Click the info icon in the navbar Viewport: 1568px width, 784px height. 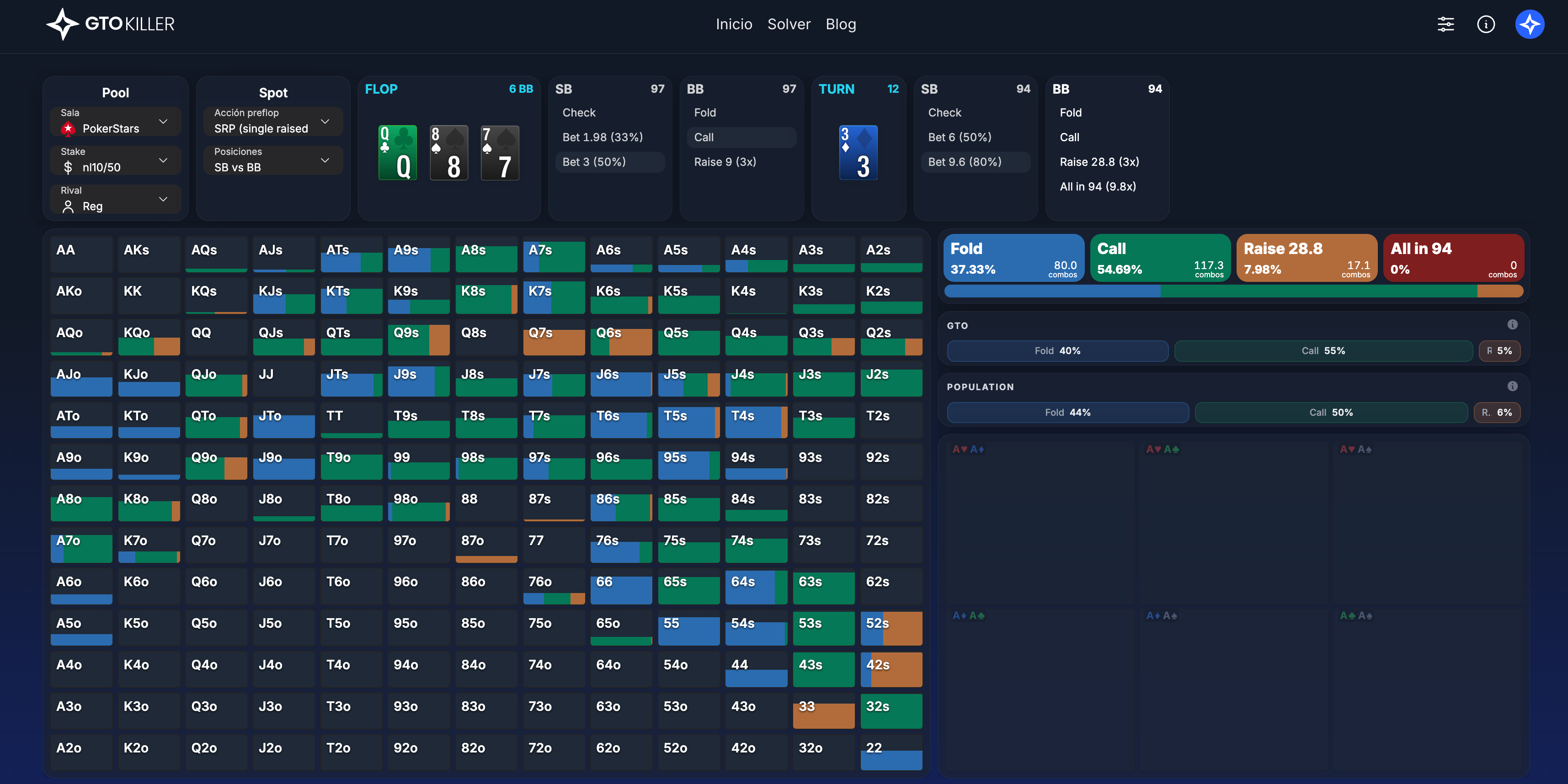click(x=1486, y=24)
